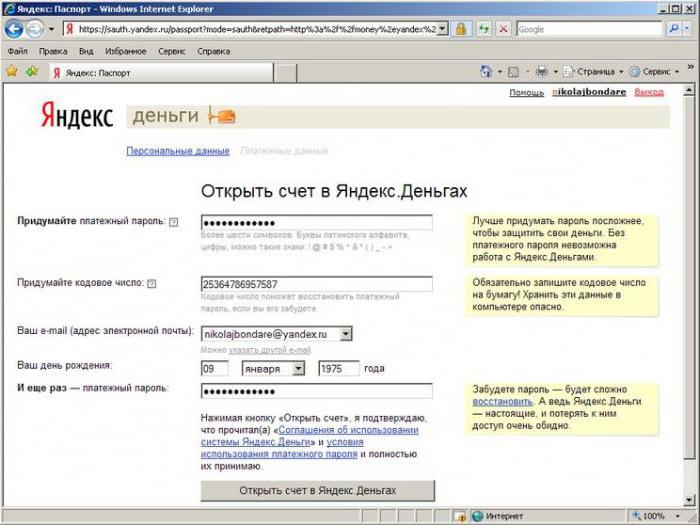This screenshot has height=525, width=700.
Task: Open a new blank tab
Action: click(285, 73)
